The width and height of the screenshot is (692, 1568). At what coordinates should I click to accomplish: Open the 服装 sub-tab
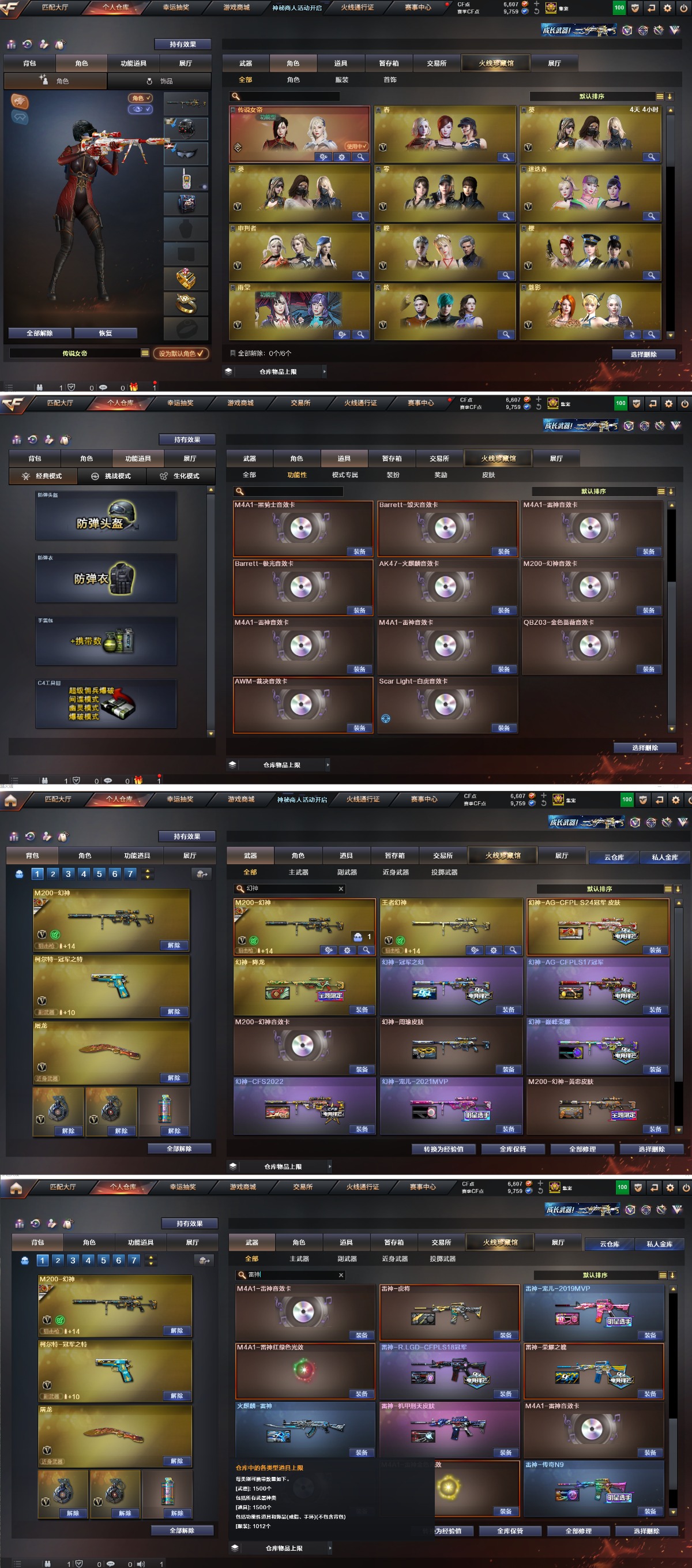pos(342,80)
